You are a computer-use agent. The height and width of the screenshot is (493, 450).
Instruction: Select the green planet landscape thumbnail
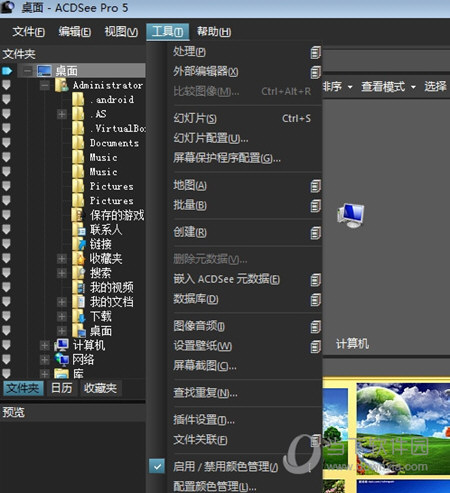tap(403, 429)
